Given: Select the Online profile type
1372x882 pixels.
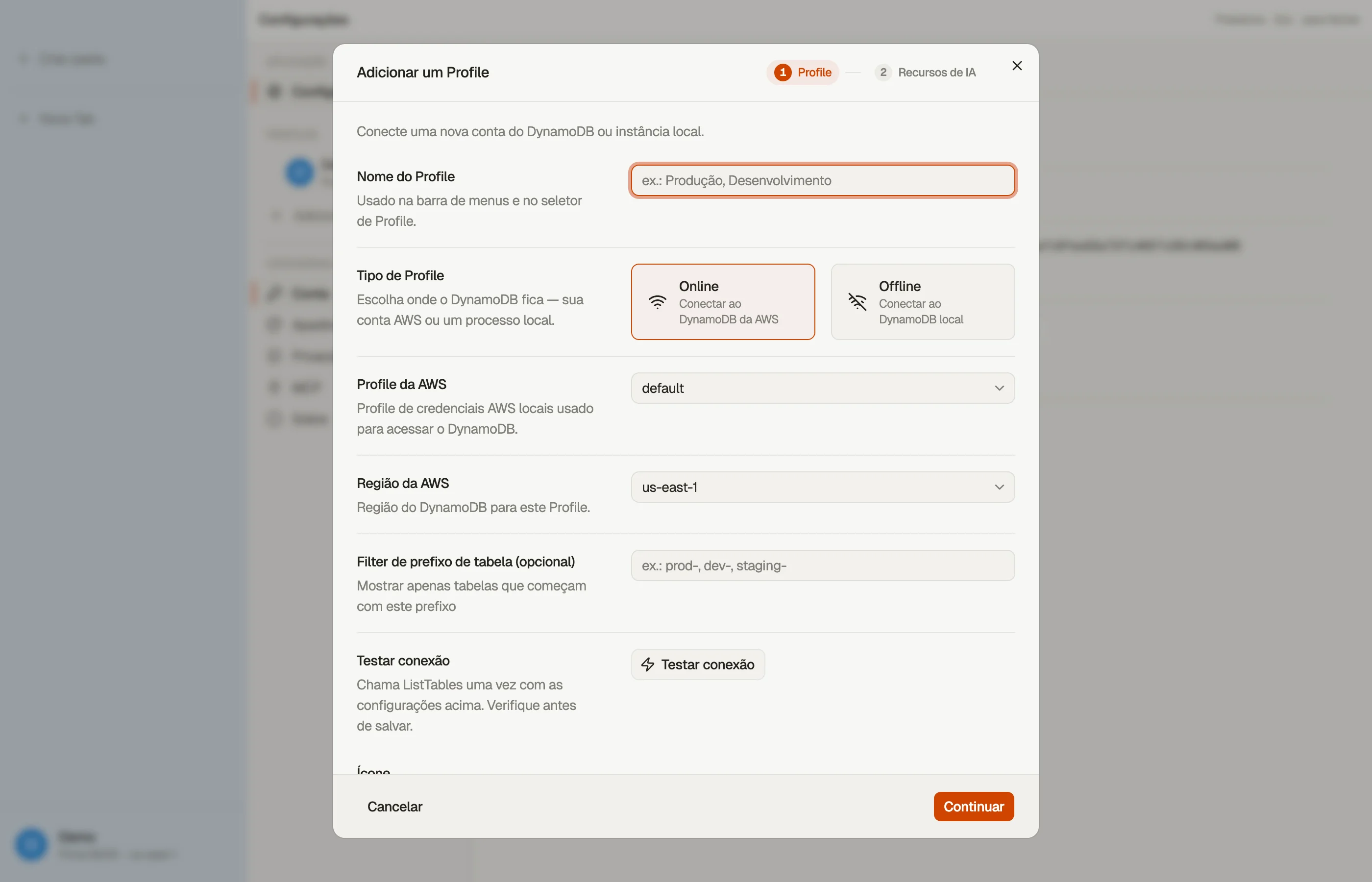Looking at the screenshot, I should (723, 302).
